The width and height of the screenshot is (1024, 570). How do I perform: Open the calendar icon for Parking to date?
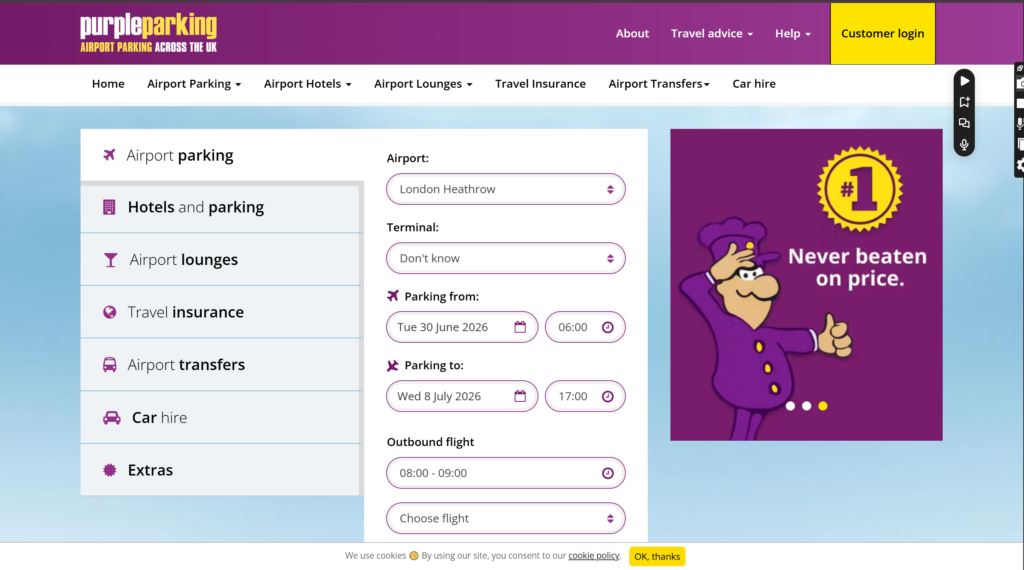pos(520,396)
